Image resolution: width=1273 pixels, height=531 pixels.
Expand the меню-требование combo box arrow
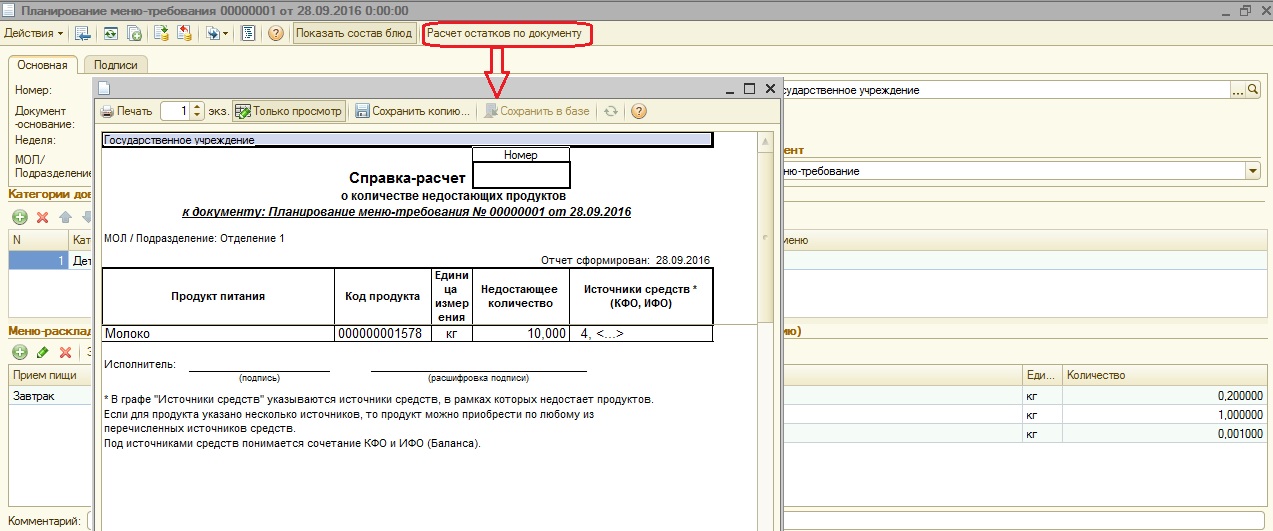click(1252, 171)
